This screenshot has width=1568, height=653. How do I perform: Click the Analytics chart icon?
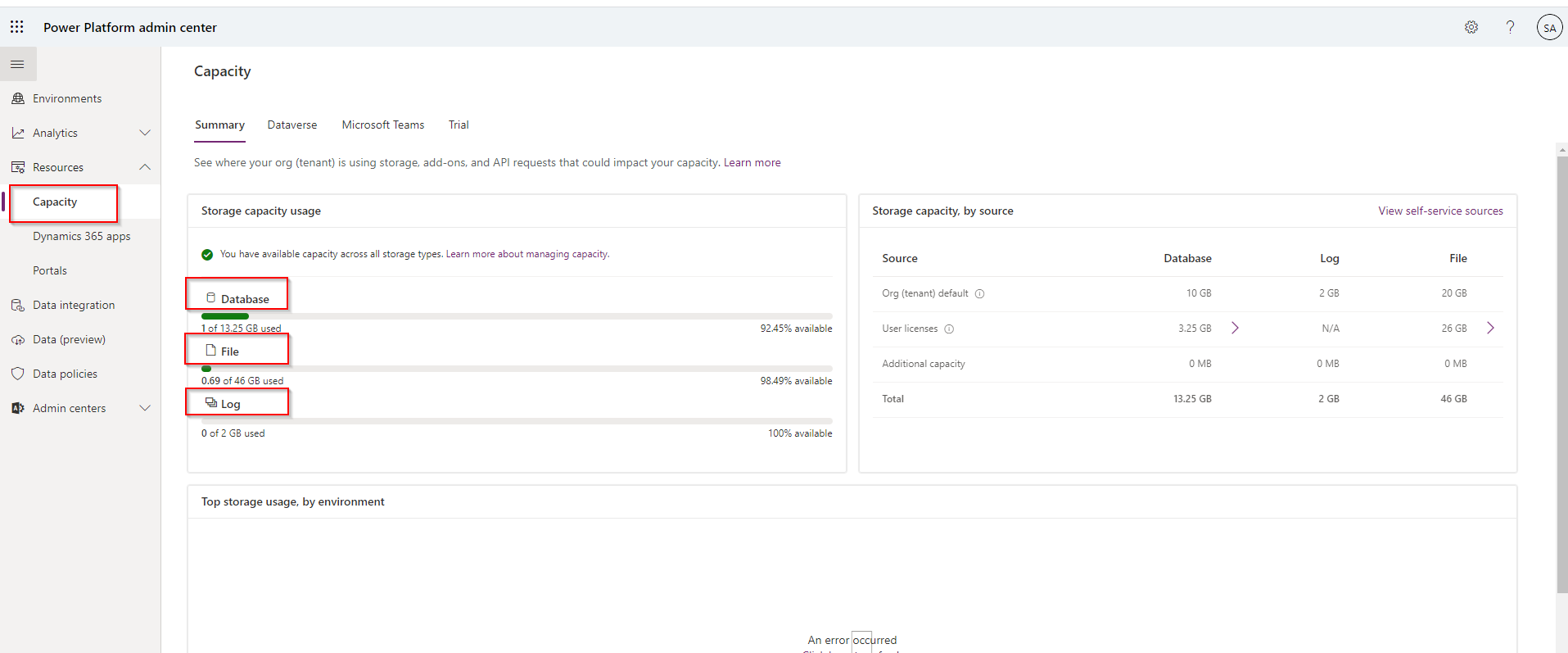(x=18, y=133)
